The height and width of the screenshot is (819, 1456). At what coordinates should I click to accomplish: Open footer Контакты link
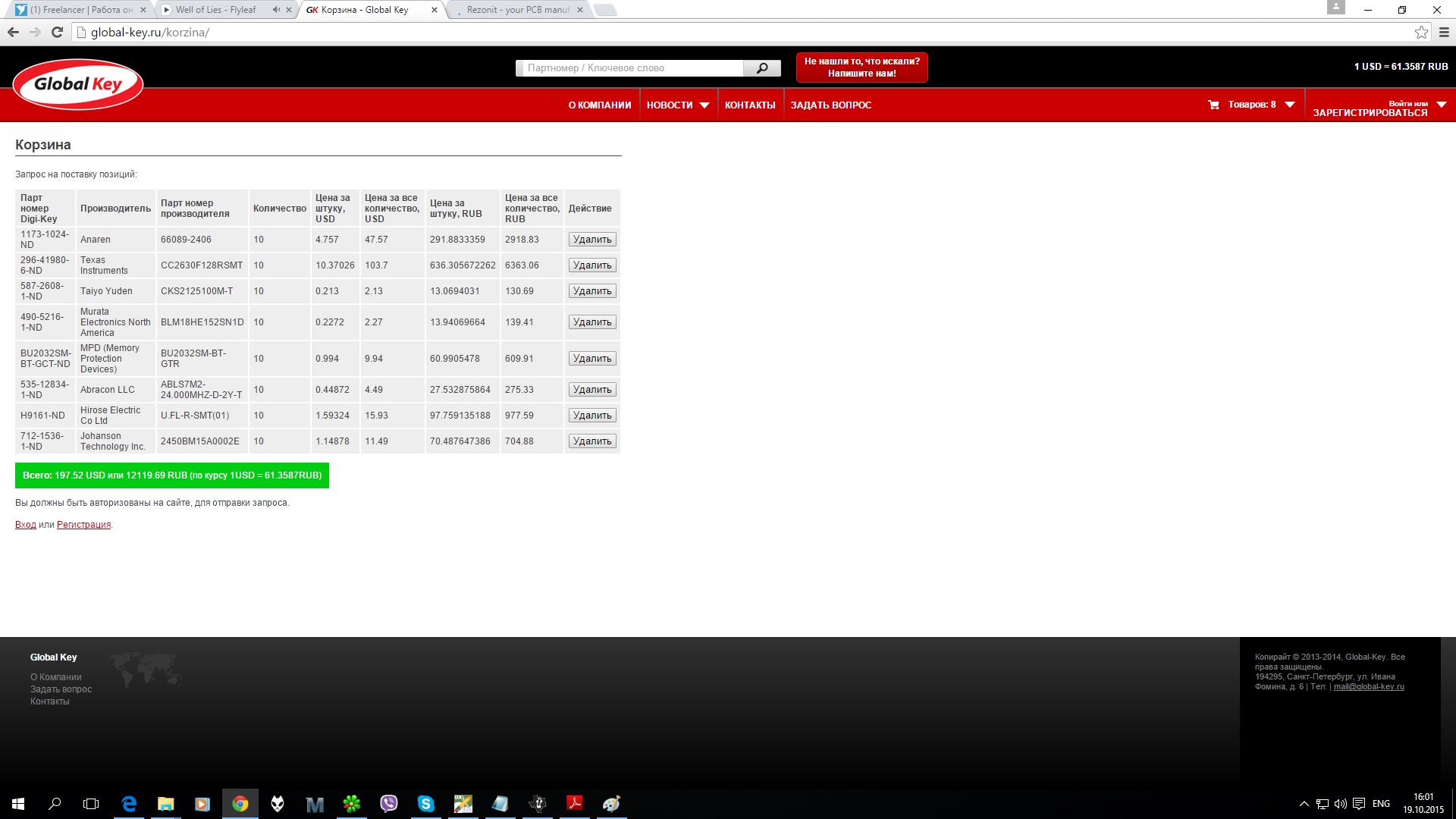(x=50, y=701)
